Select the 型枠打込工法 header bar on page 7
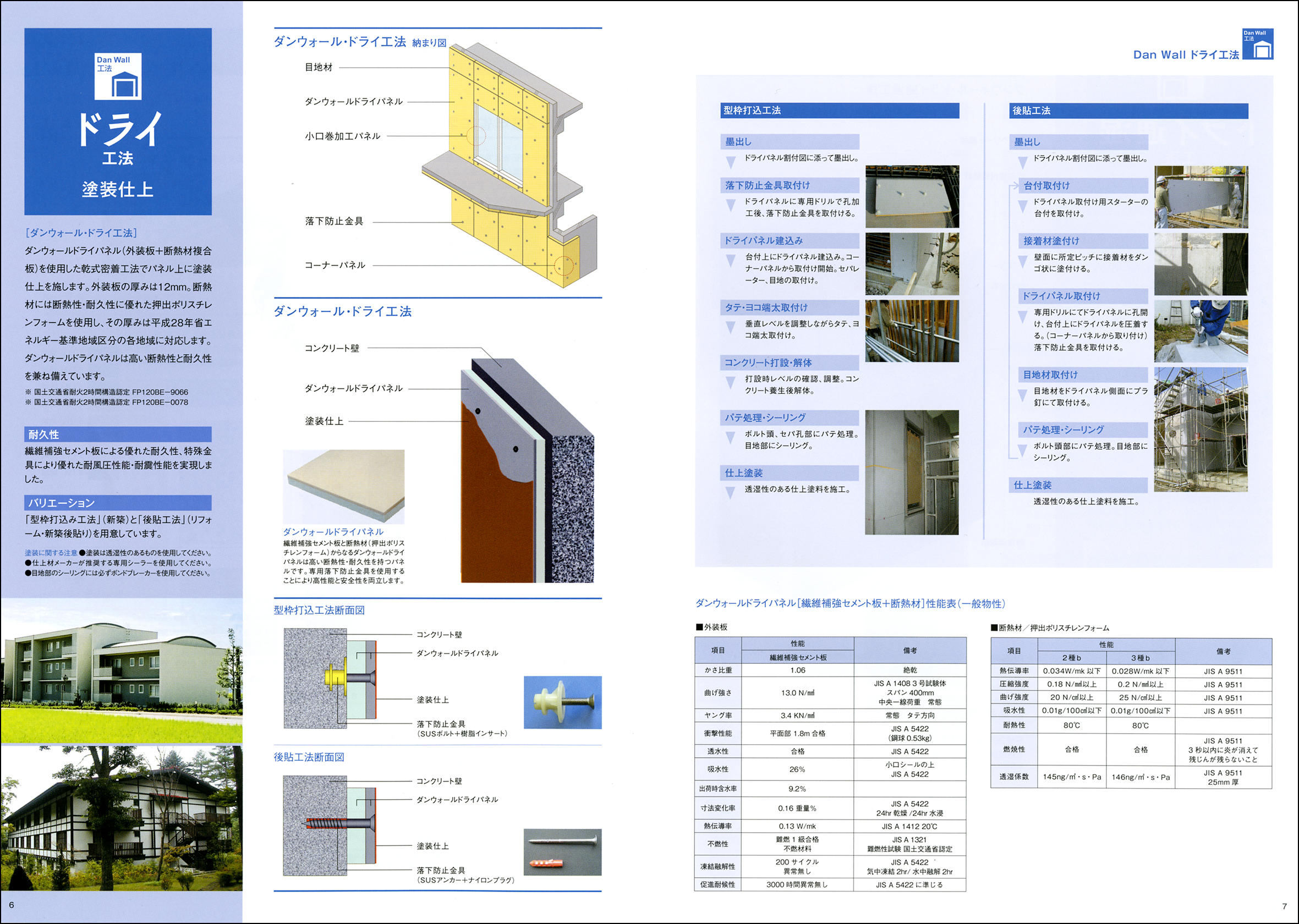This screenshot has width=1299, height=924. point(840,111)
